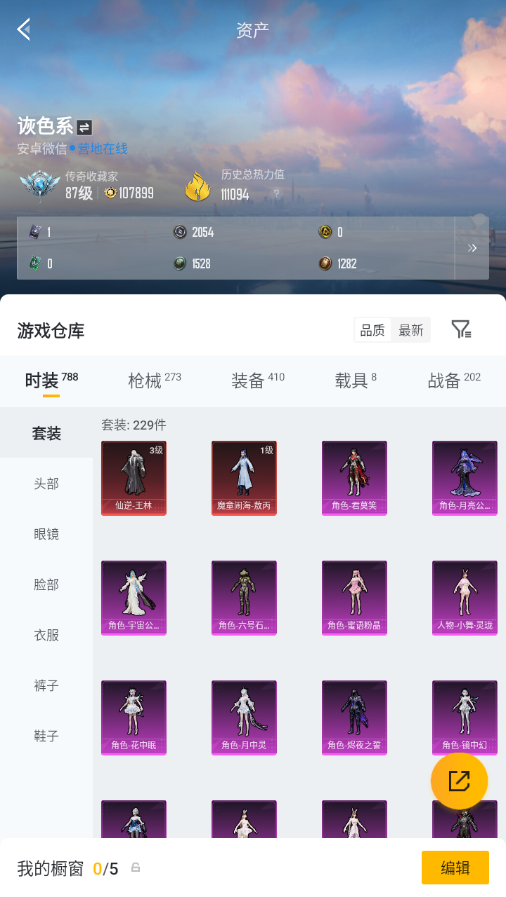Select 鞋子 category

coord(46,735)
